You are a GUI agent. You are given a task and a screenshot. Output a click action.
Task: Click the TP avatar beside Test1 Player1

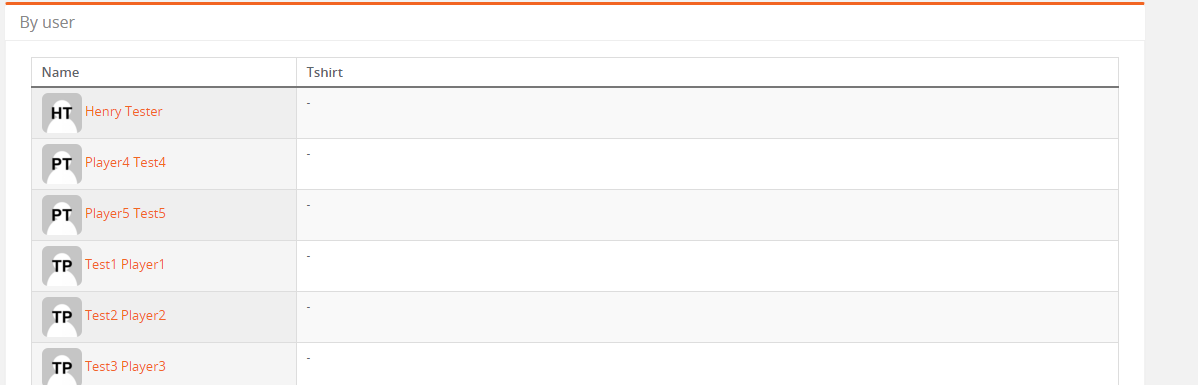tap(62, 266)
